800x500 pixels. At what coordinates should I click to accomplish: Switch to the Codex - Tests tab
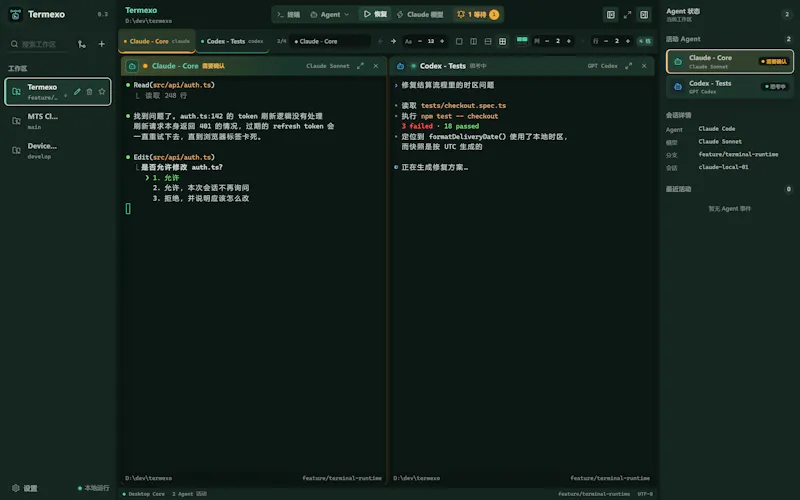click(x=233, y=41)
